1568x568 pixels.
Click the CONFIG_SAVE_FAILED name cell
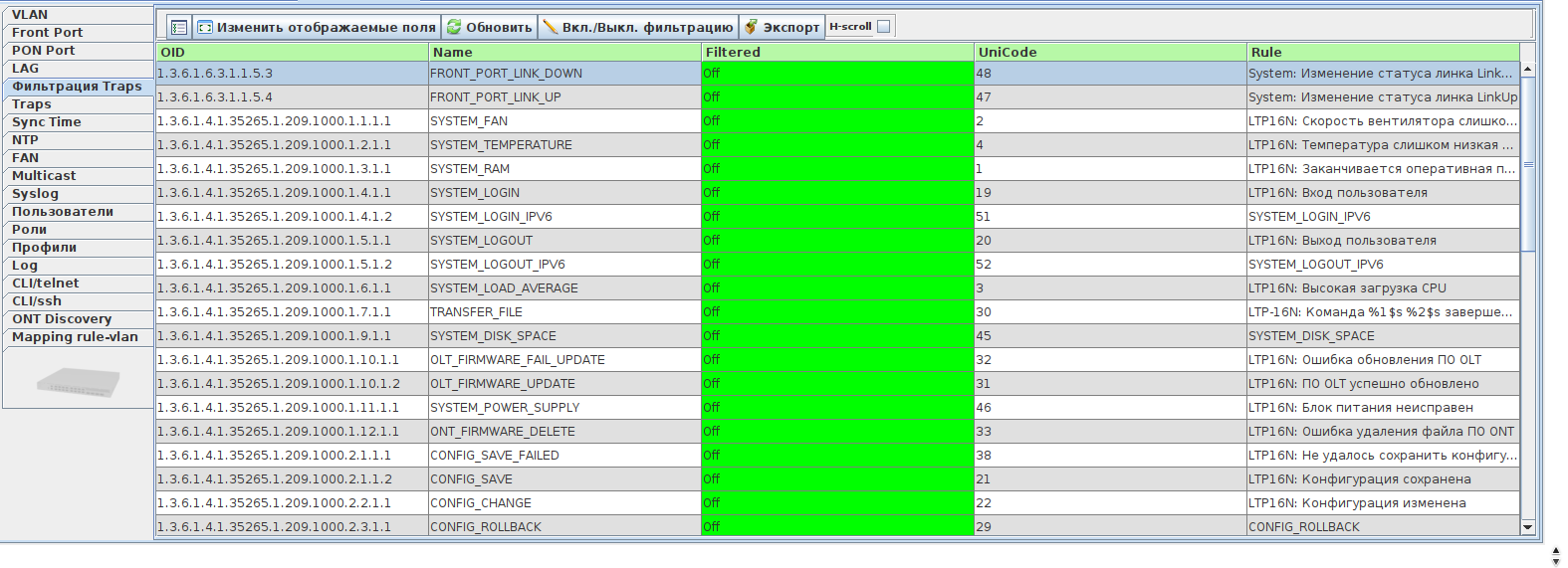point(564,456)
